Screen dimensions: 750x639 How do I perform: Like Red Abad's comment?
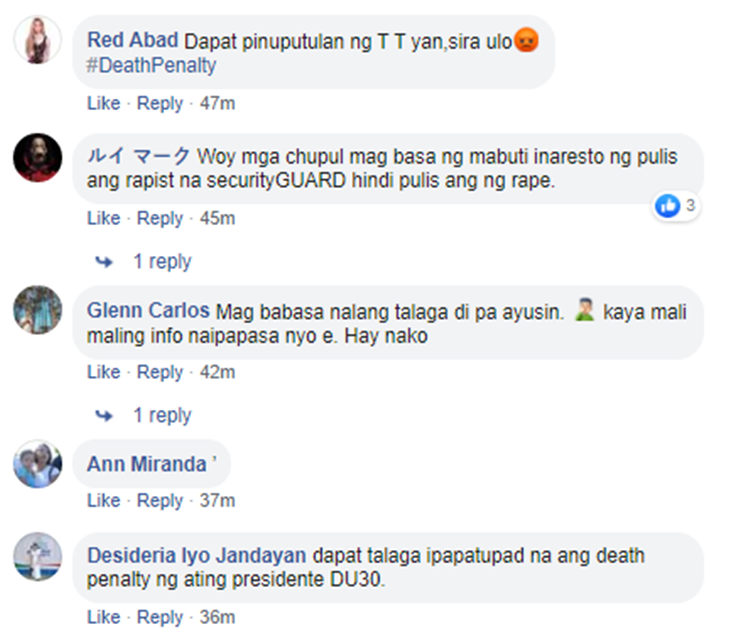(103, 103)
